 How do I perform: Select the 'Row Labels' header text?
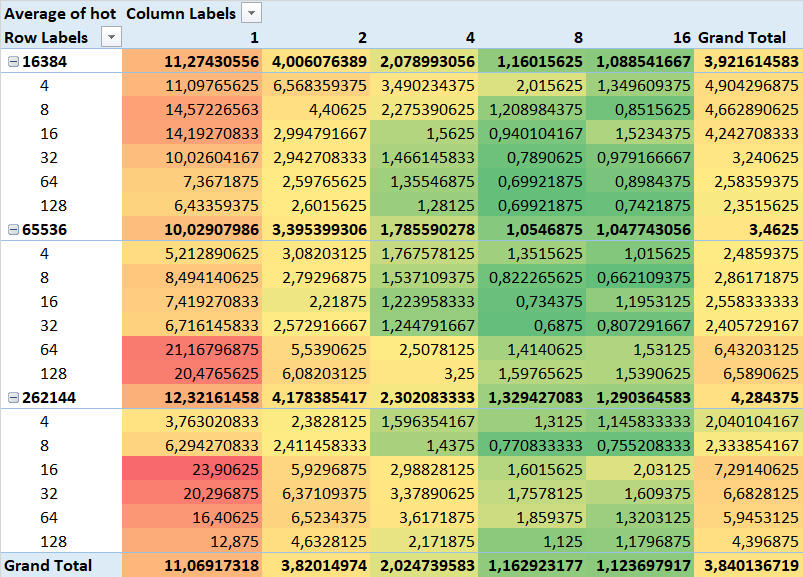pos(46,37)
